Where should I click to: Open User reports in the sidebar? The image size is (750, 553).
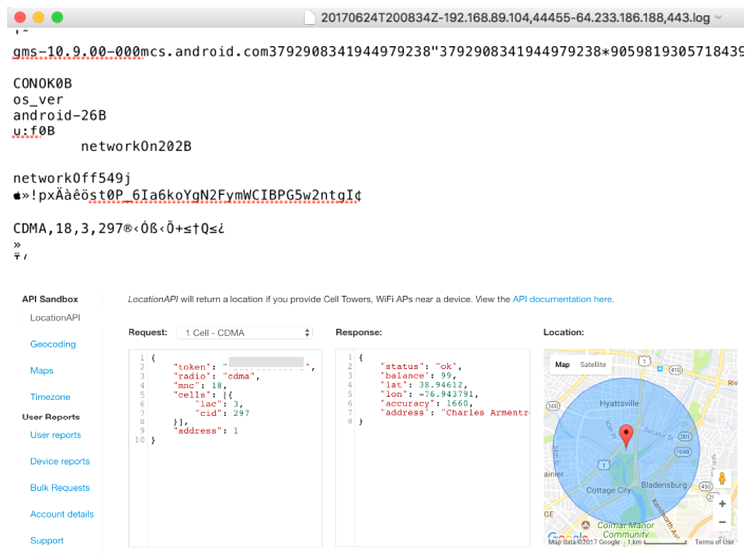coord(55,435)
